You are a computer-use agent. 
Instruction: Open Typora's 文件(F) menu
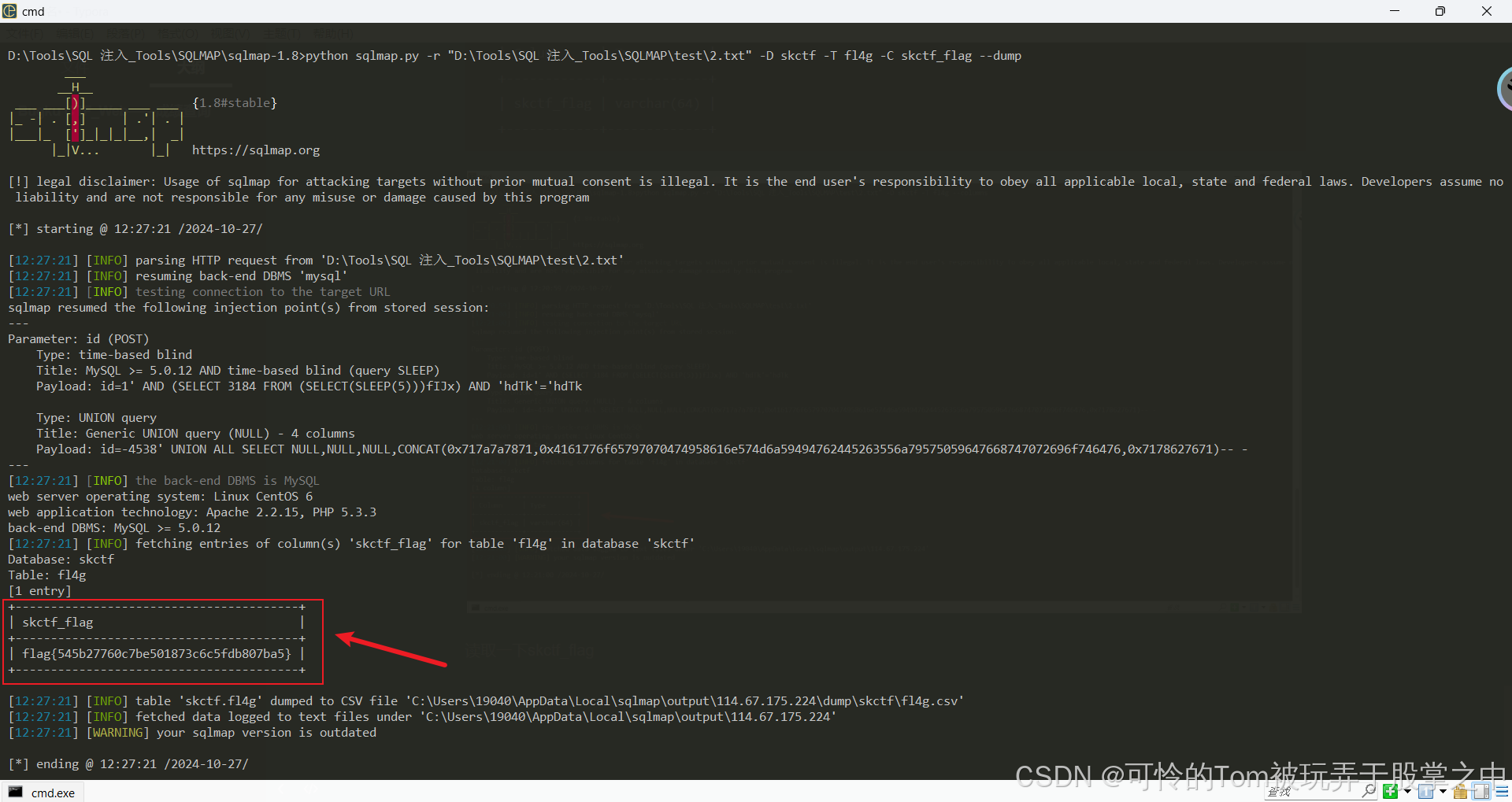tap(24, 33)
